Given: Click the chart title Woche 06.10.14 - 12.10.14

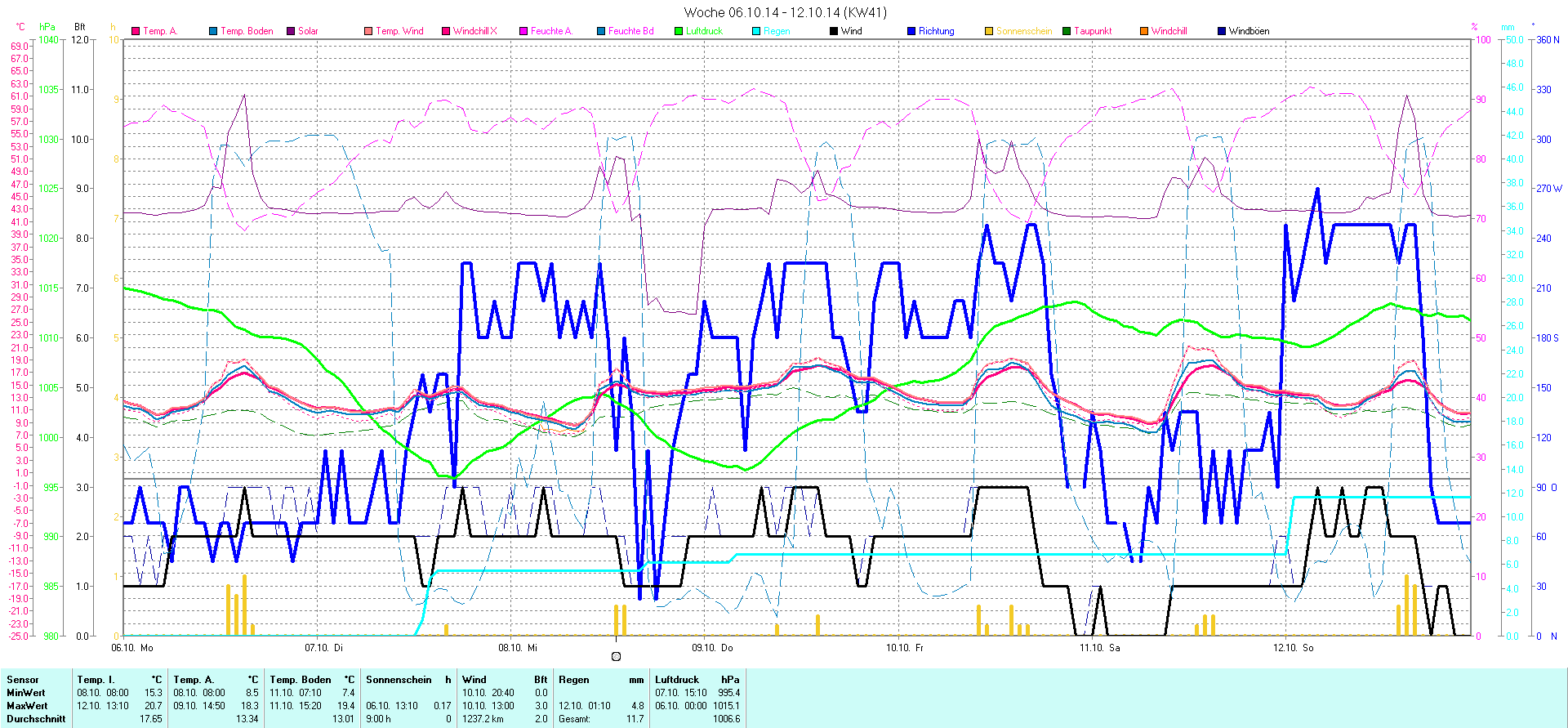Looking at the screenshot, I should (x=784, y=12).
